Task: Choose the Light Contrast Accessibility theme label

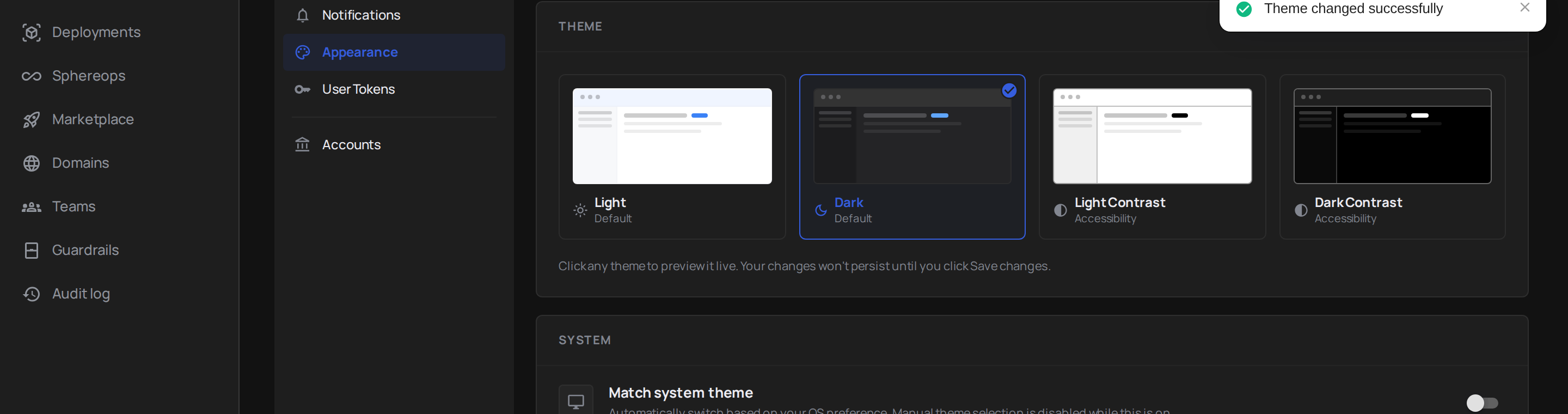Action: coord(1120,210)
